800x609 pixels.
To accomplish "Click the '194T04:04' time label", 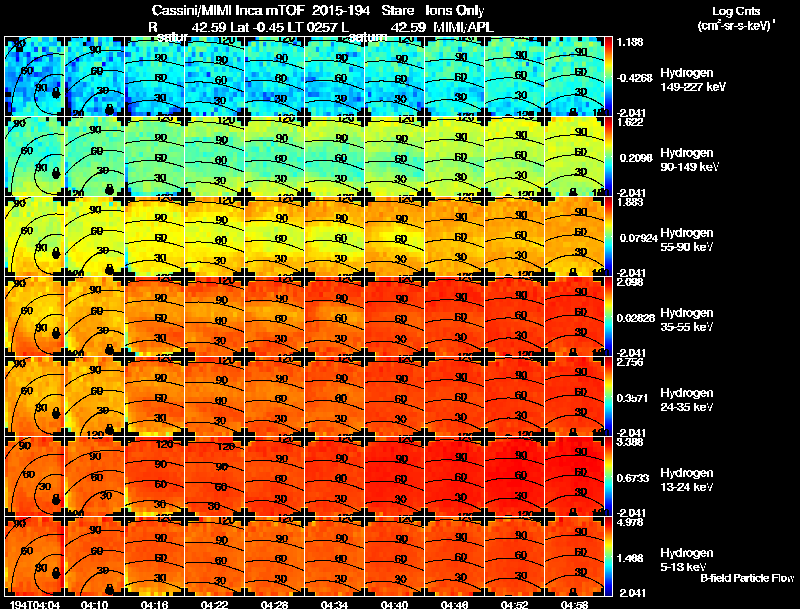I will pos(35,605).
